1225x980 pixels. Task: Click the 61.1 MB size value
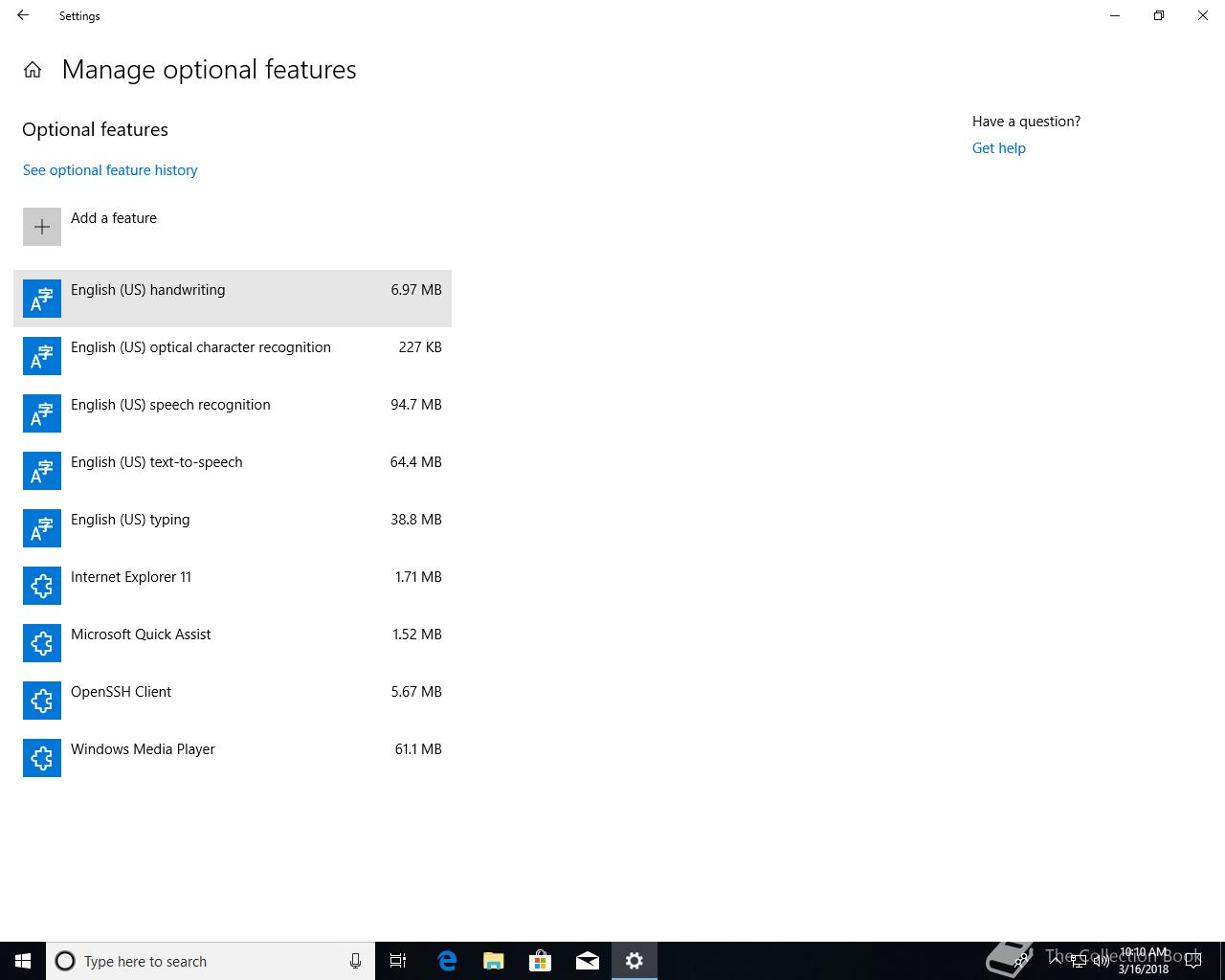[x=418, y=749]
